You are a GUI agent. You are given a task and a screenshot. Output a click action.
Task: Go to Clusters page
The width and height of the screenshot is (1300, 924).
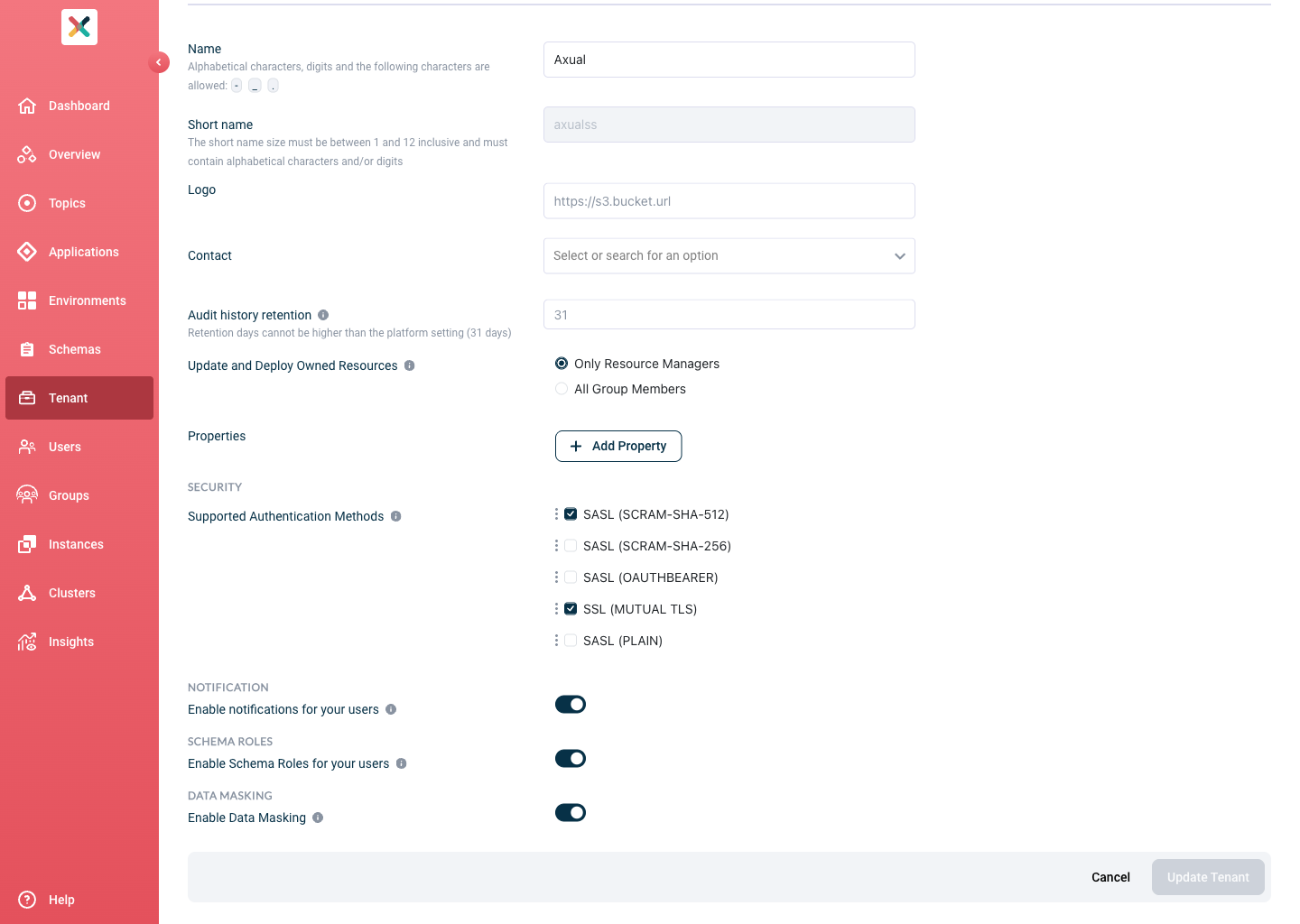79,593
